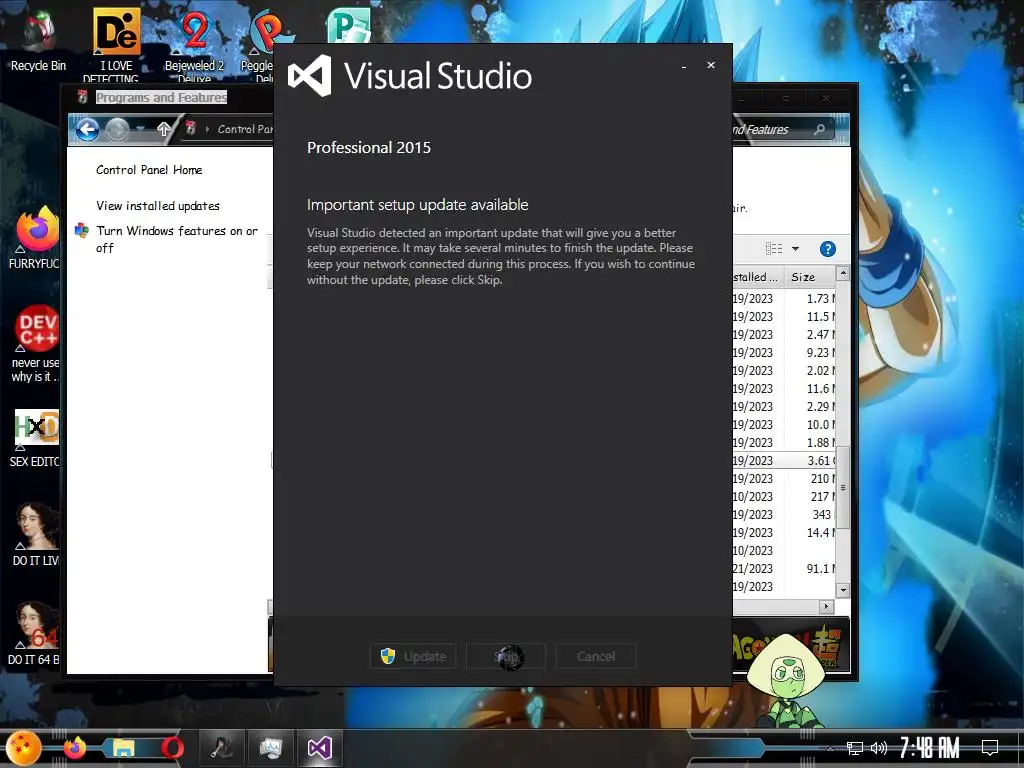Select the DO IT 64 B desktop shortcut
The height and width of the screenshot is (768, 1024).
coord(34,632)
